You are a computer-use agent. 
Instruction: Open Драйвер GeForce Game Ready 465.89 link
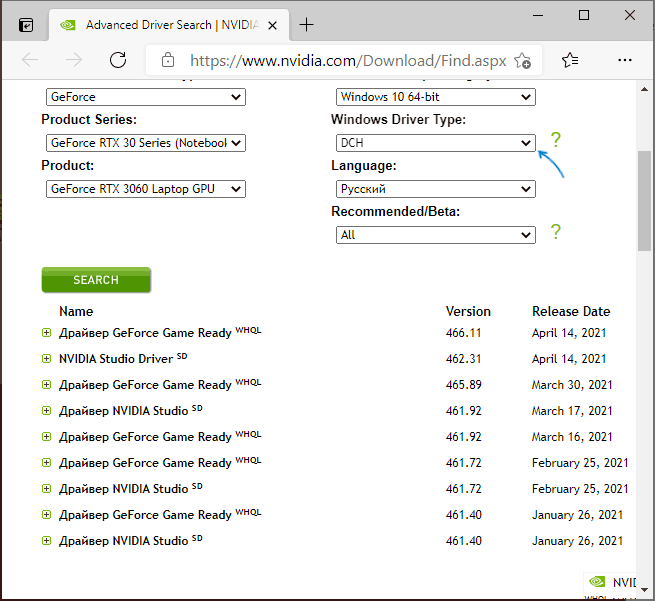tap(145, 385)
